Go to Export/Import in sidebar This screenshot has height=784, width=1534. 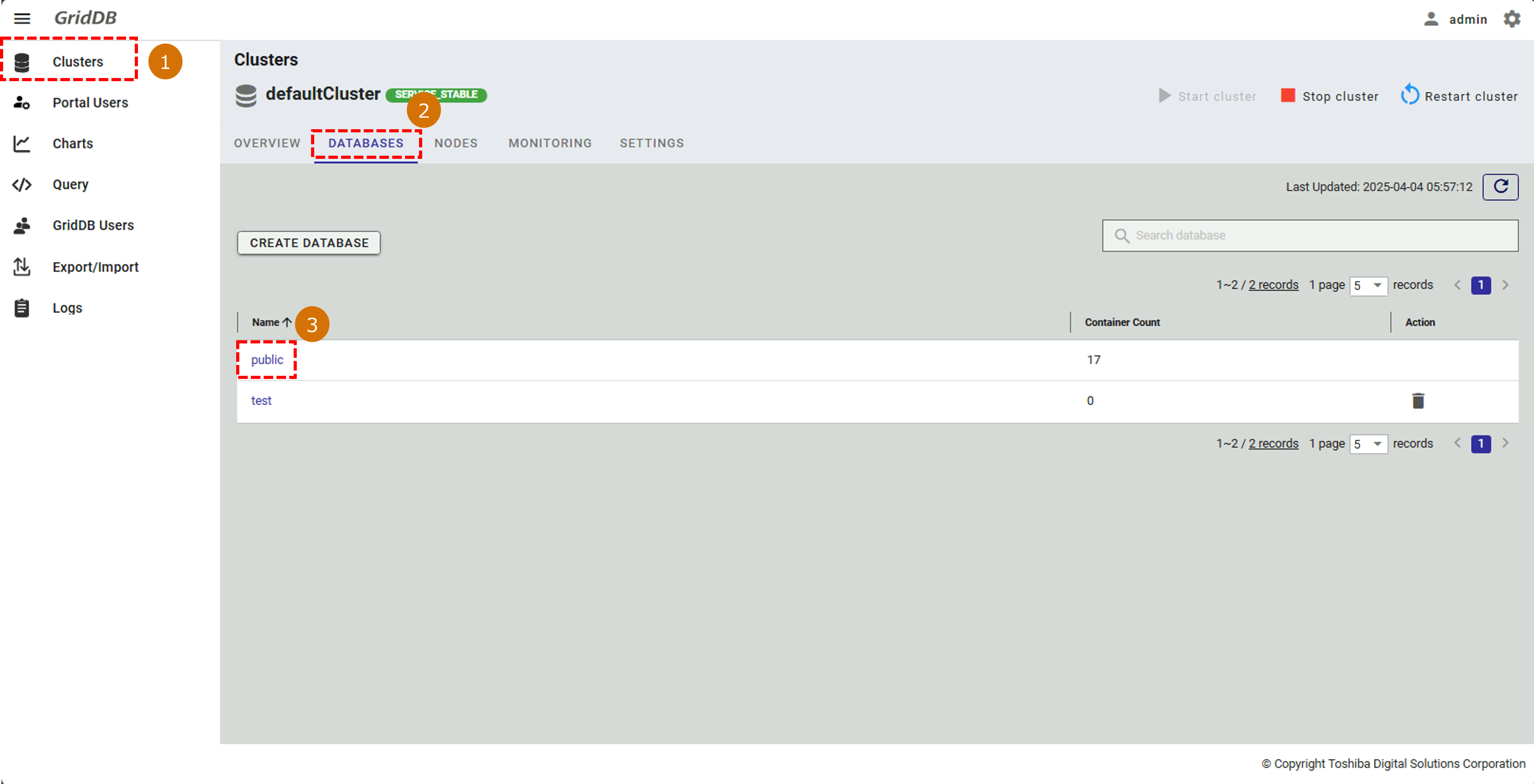95,267
